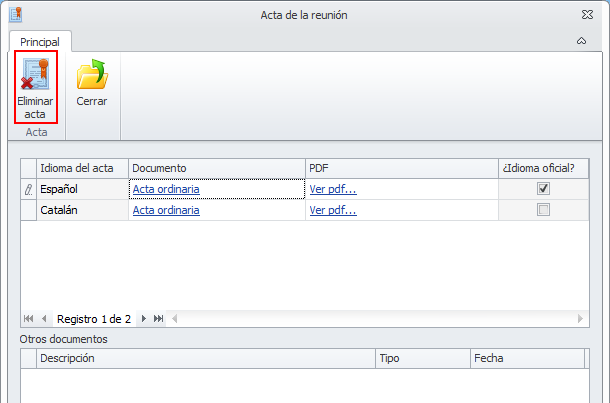Image resolution: width=610 pixels, height=403 pixels.
Task: Click the Cerrar folder icon
Action: click(92, 75)
